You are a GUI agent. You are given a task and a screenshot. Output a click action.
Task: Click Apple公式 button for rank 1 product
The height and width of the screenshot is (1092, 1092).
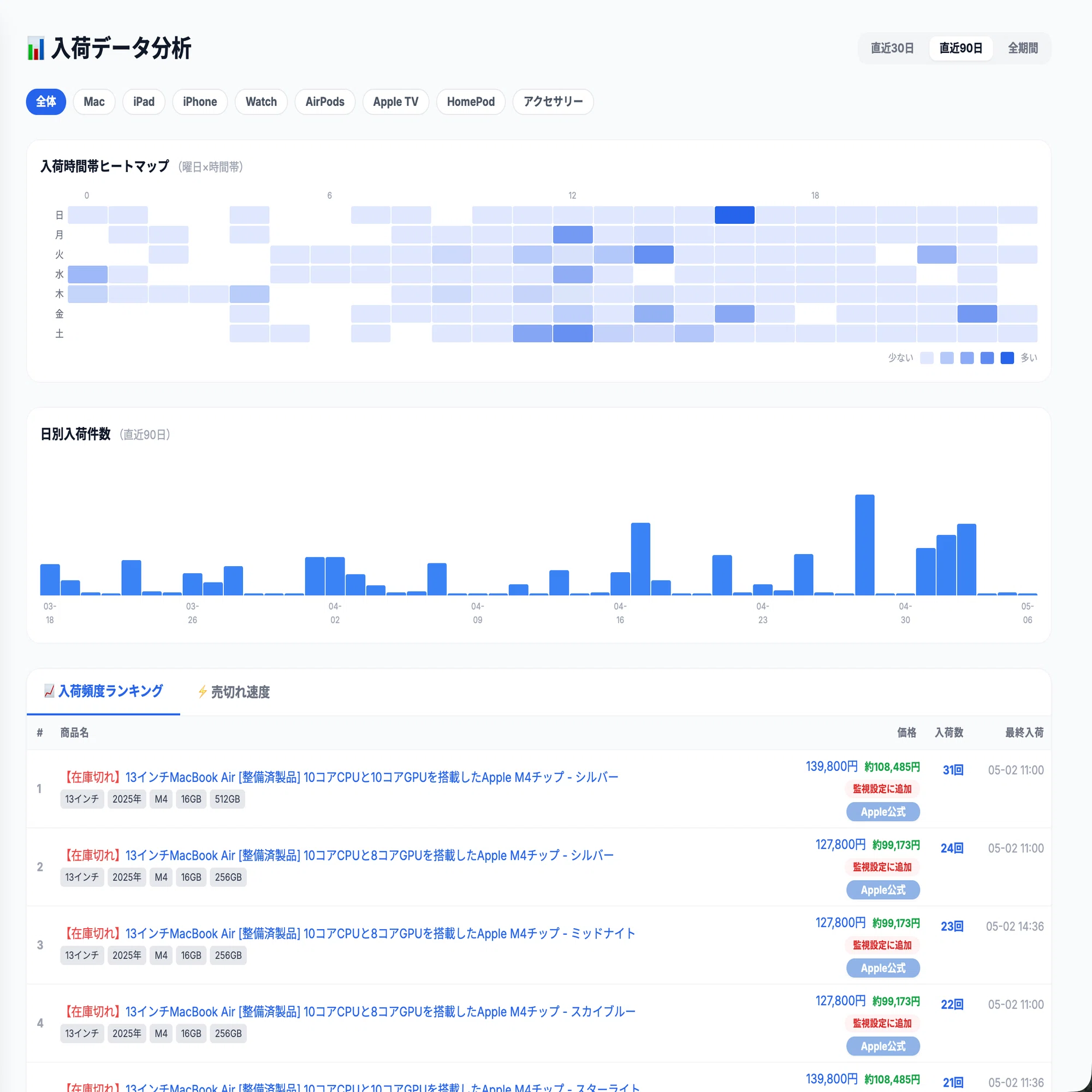click(883, 812)
